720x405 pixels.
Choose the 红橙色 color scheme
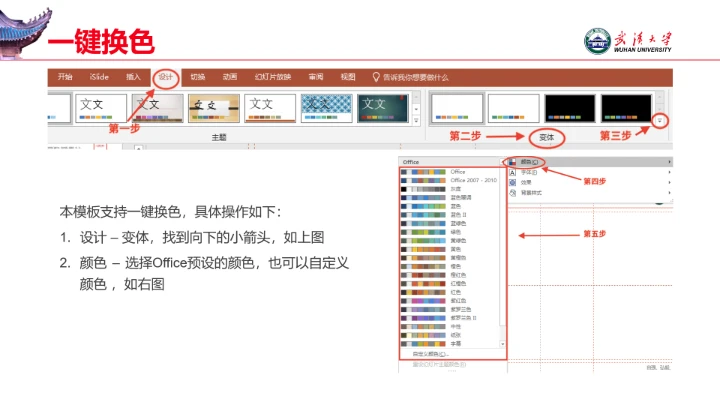click(449, 284)
